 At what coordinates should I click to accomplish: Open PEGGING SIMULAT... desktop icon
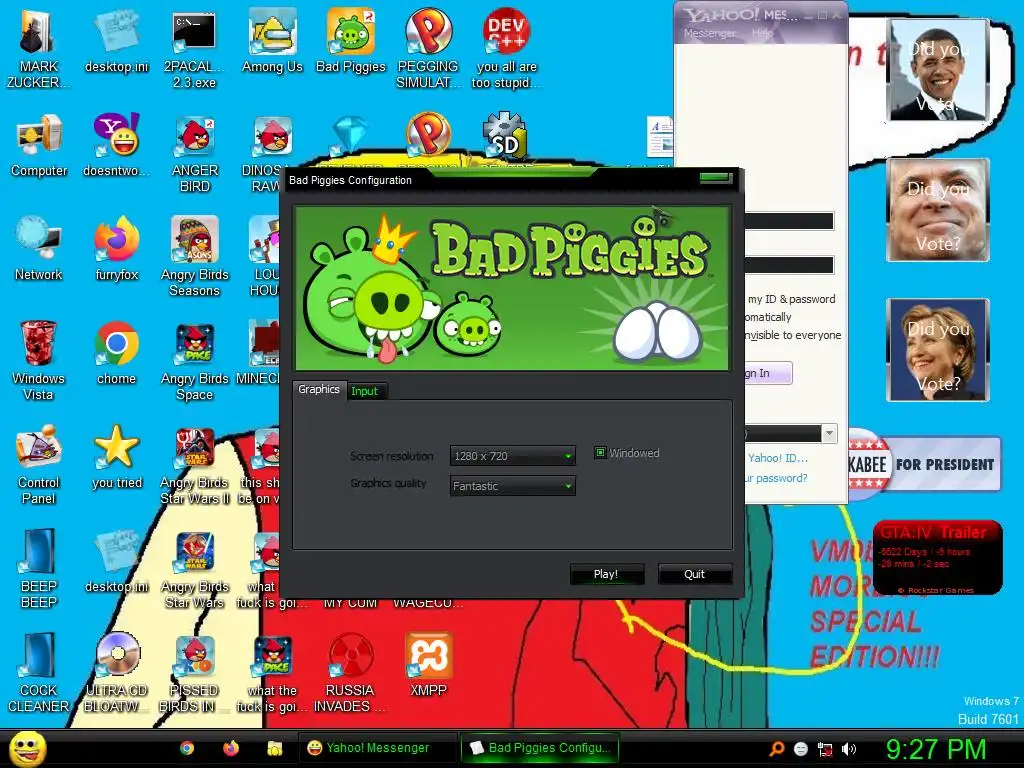pos(428,48)
